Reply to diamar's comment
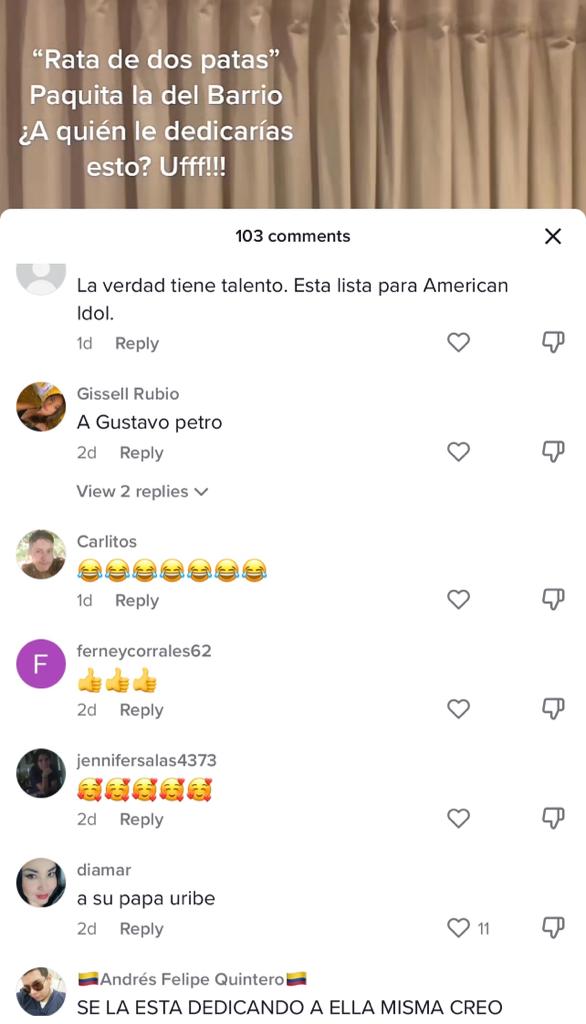586x1024 pixels. coord(141,929)
